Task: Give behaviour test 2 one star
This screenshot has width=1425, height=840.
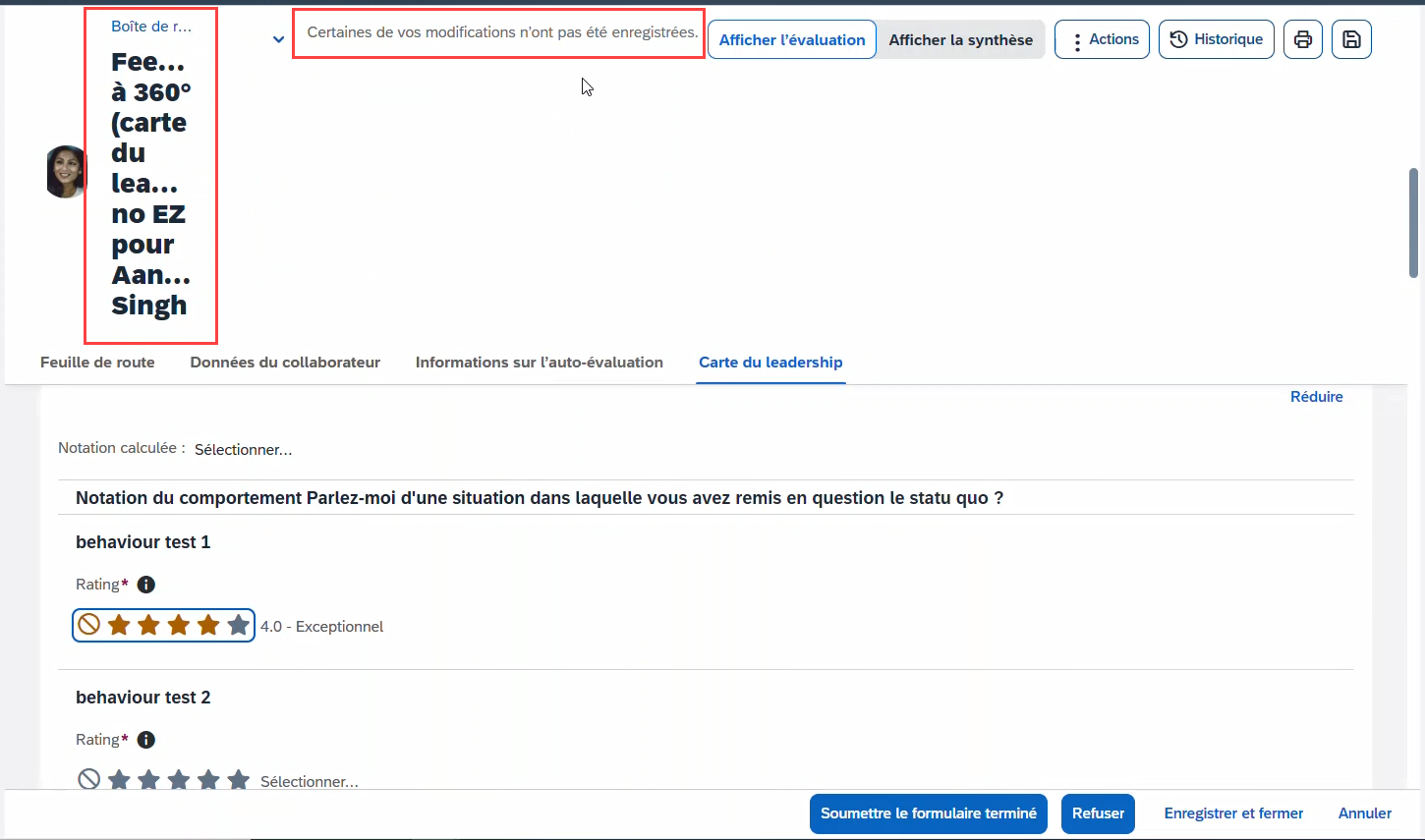Action: point(119,780)
